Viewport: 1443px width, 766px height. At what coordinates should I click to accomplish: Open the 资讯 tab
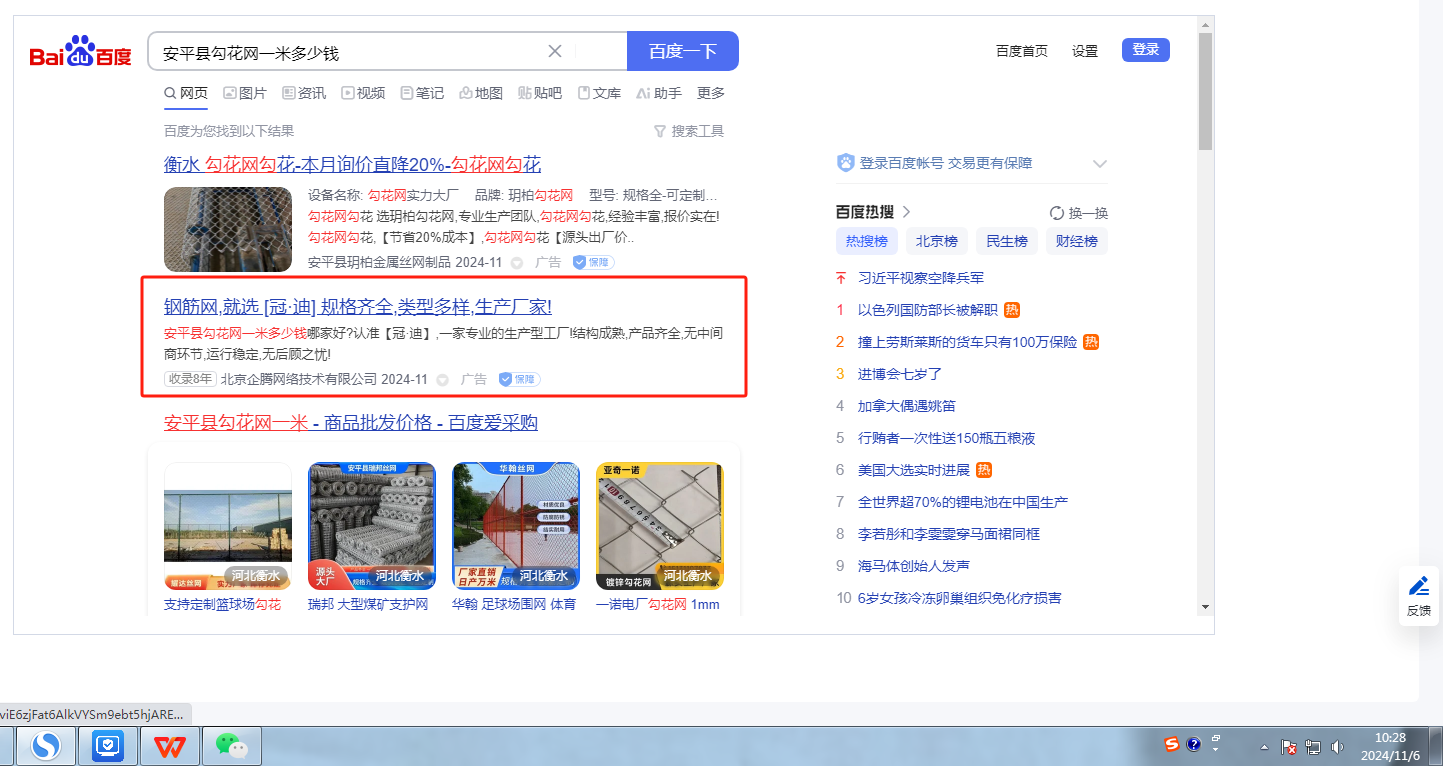pyautogui.click(x=304, y=93)
